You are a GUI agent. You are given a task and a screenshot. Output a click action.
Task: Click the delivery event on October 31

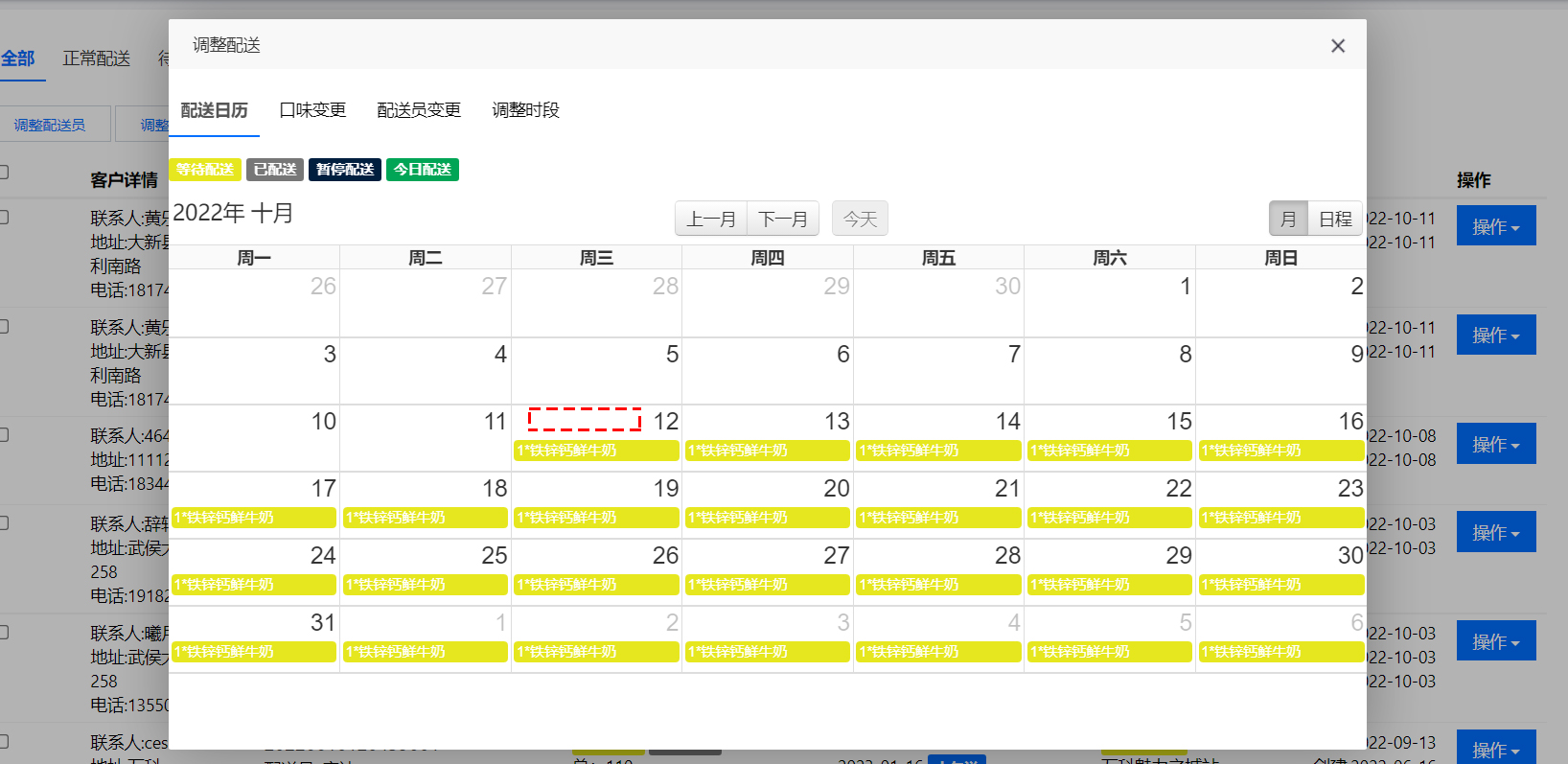254,652
